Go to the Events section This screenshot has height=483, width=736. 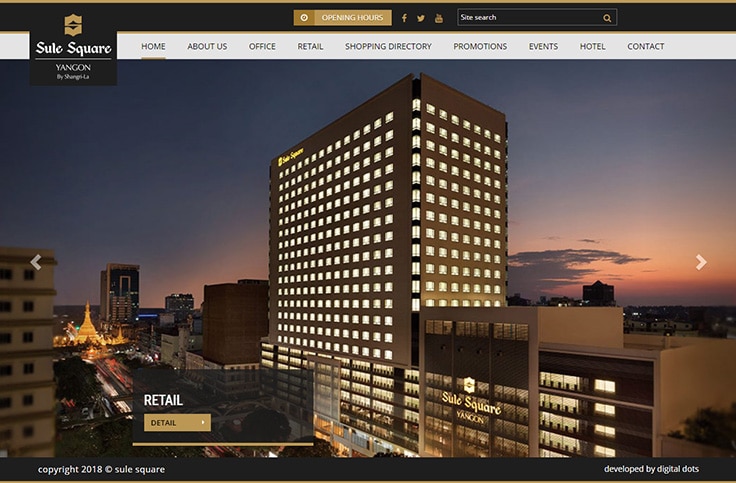543,47
